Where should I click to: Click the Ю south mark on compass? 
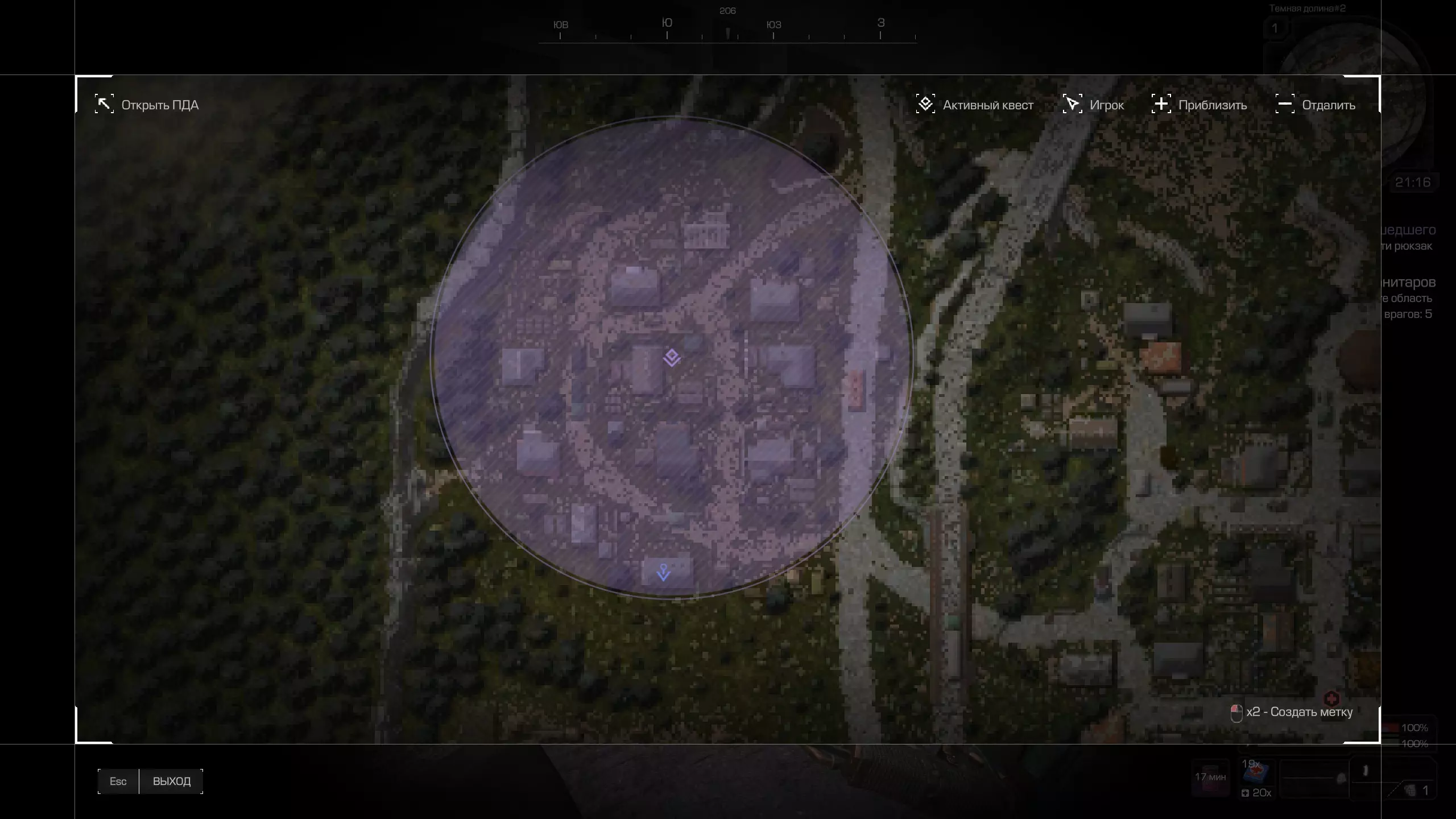tap(667, 23)
